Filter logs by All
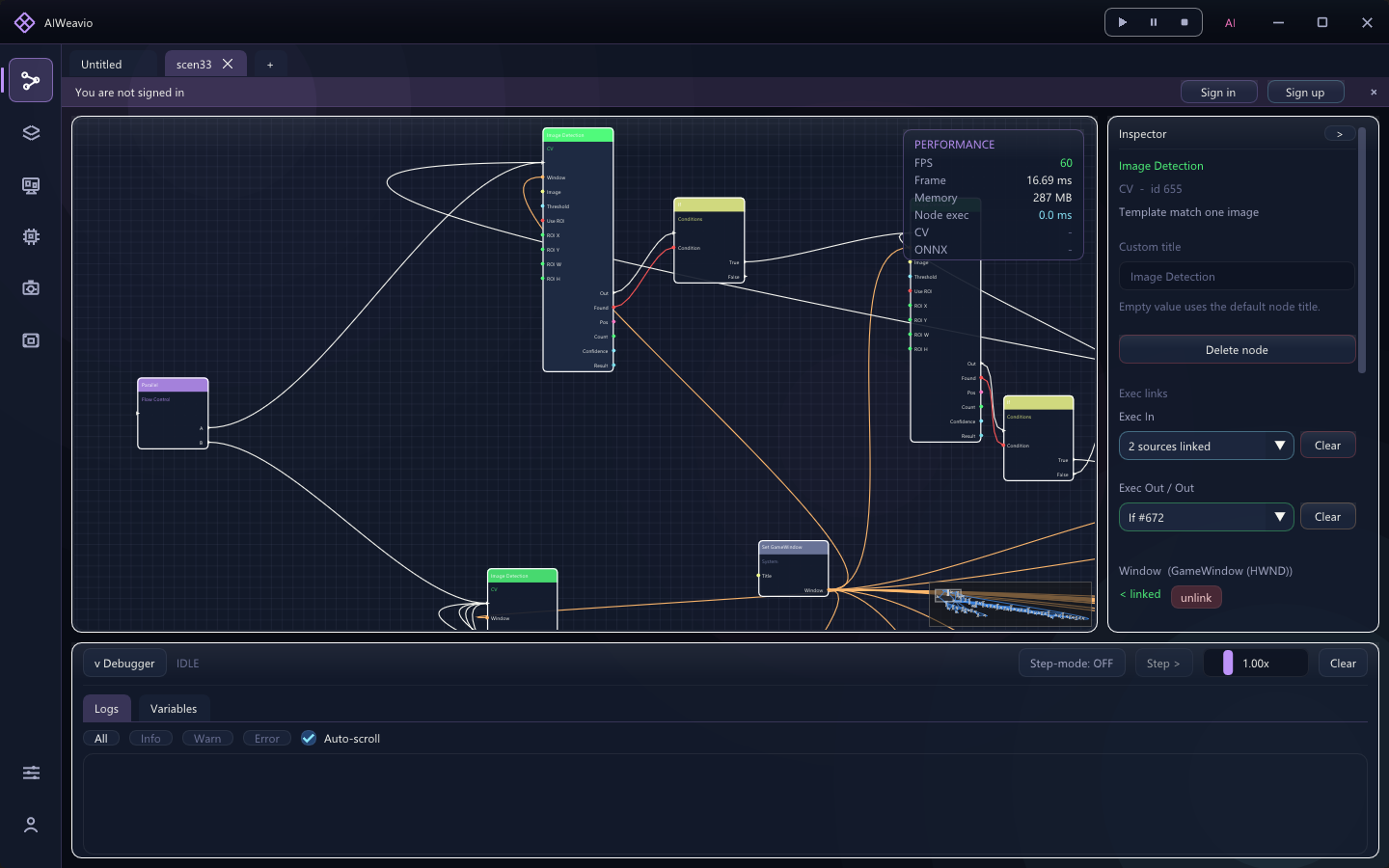The width and height of the screenshot is (1389, 868). pos(101,739)
